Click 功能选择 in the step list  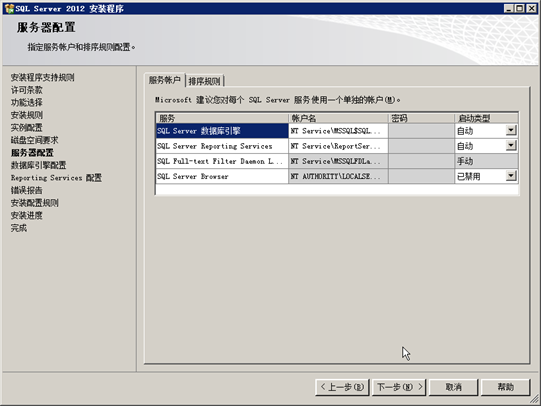(27, 102)
